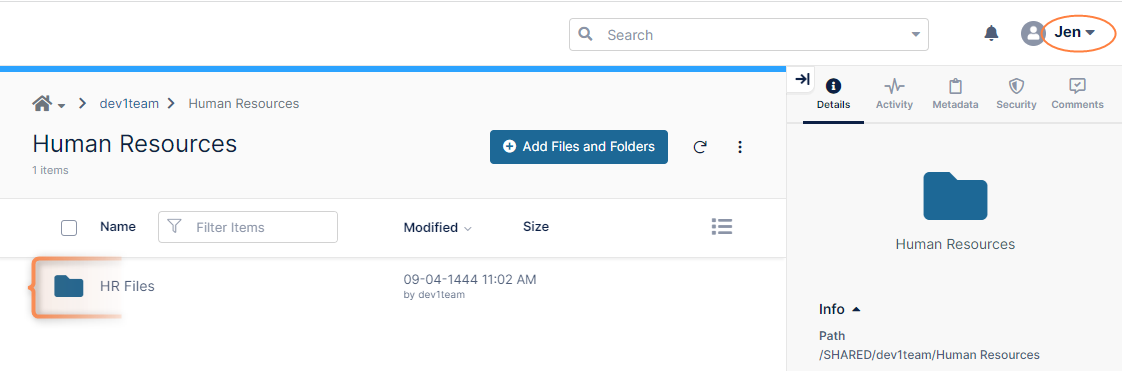Click the magnifier search icon

(x=585, y=34)
